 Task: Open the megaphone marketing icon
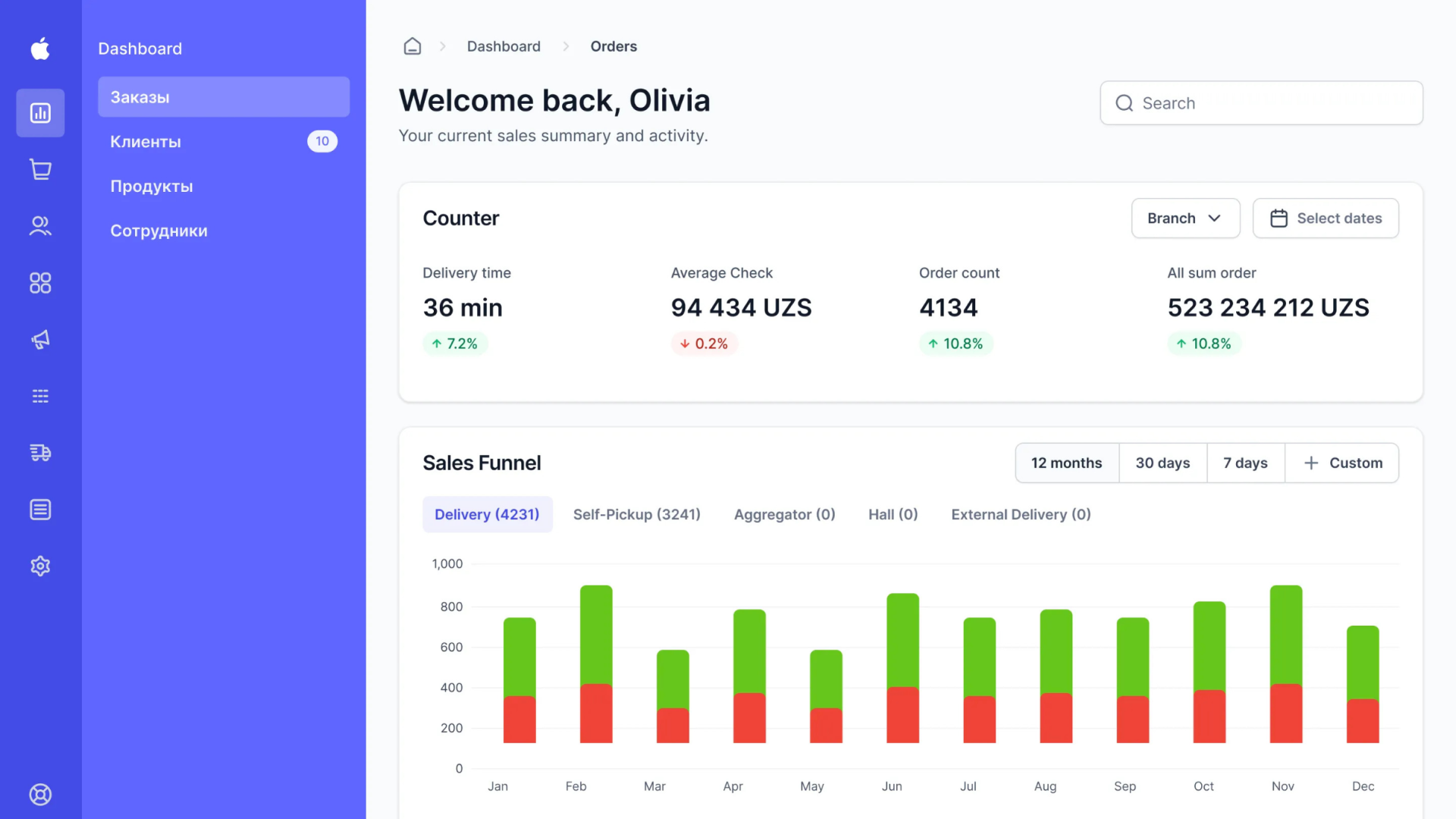click(40, 340)
